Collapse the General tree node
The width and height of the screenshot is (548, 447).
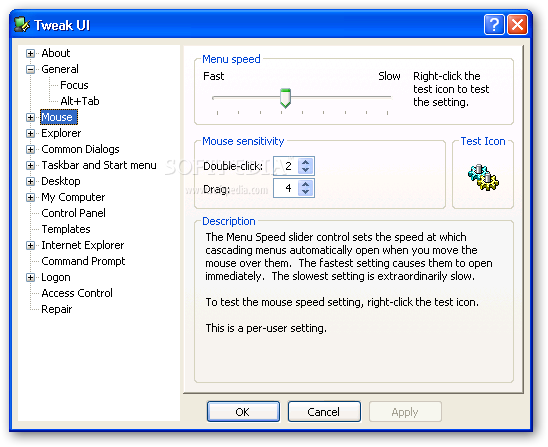click(30, 70)
